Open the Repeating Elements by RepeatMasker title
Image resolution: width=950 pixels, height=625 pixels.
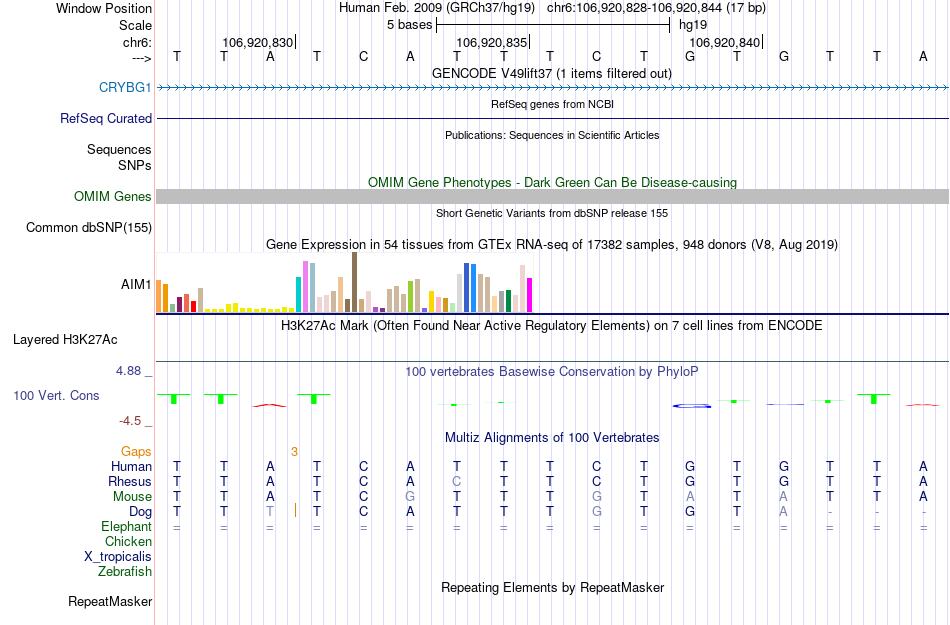[x=552, y=587]
